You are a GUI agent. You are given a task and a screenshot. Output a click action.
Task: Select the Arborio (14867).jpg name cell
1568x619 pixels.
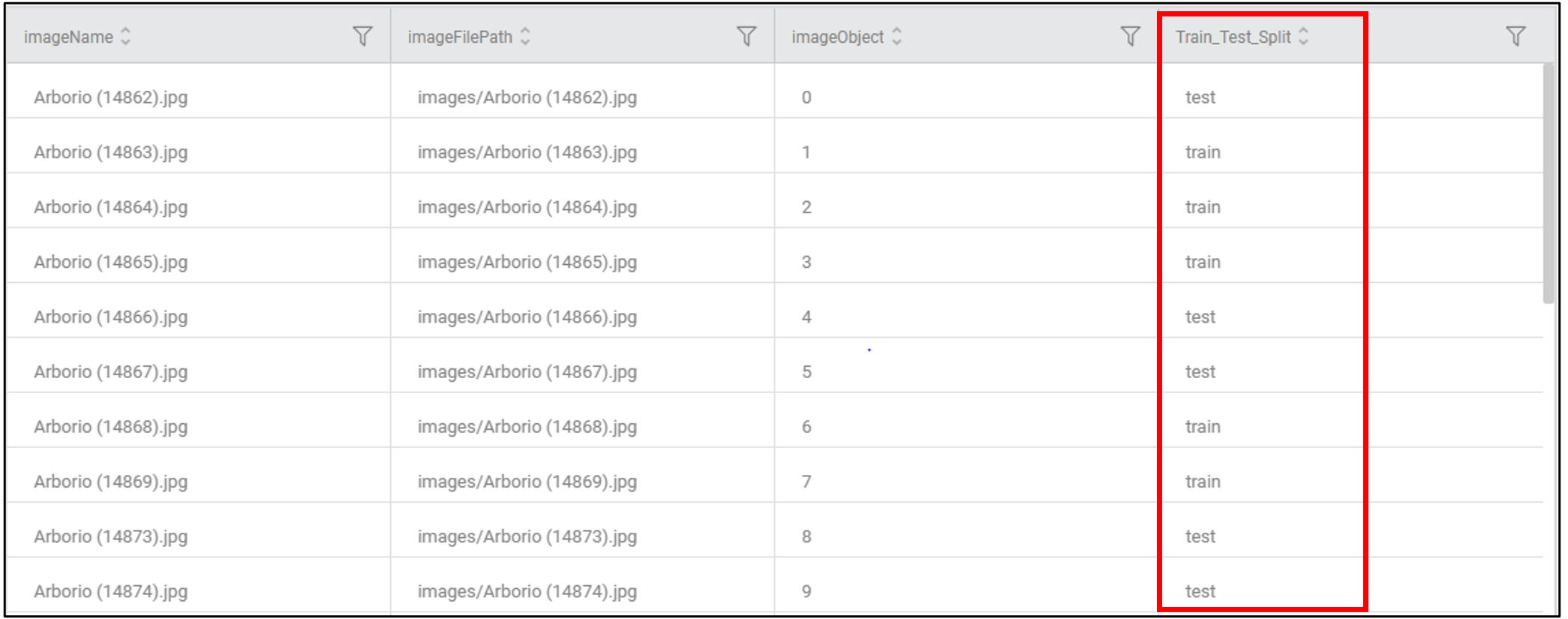[110, 372]
